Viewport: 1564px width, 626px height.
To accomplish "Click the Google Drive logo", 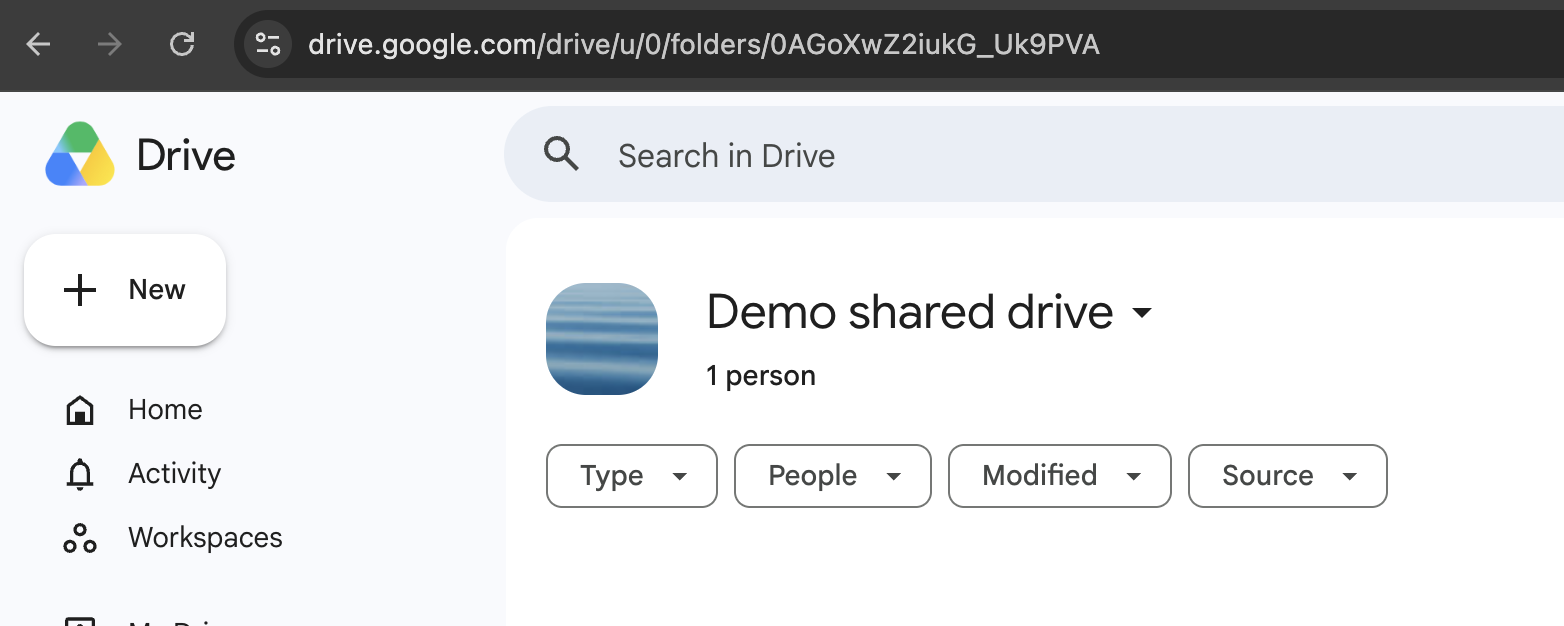I will (x=80, y=155).
